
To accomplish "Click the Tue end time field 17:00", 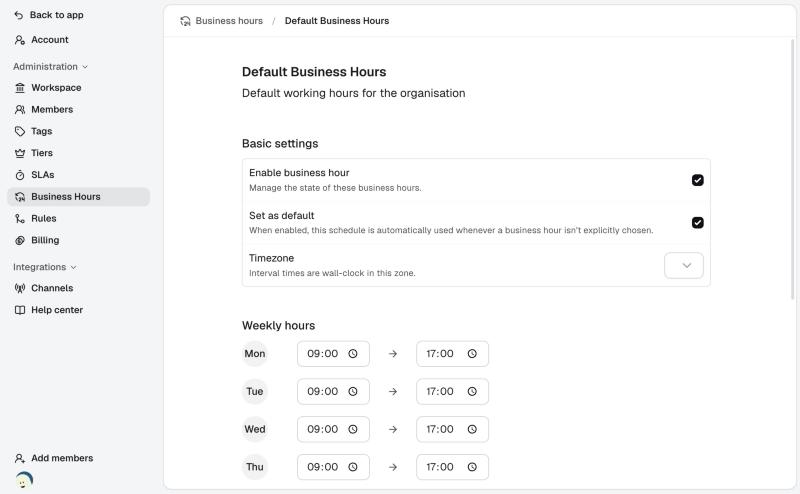I will (452, 391).
